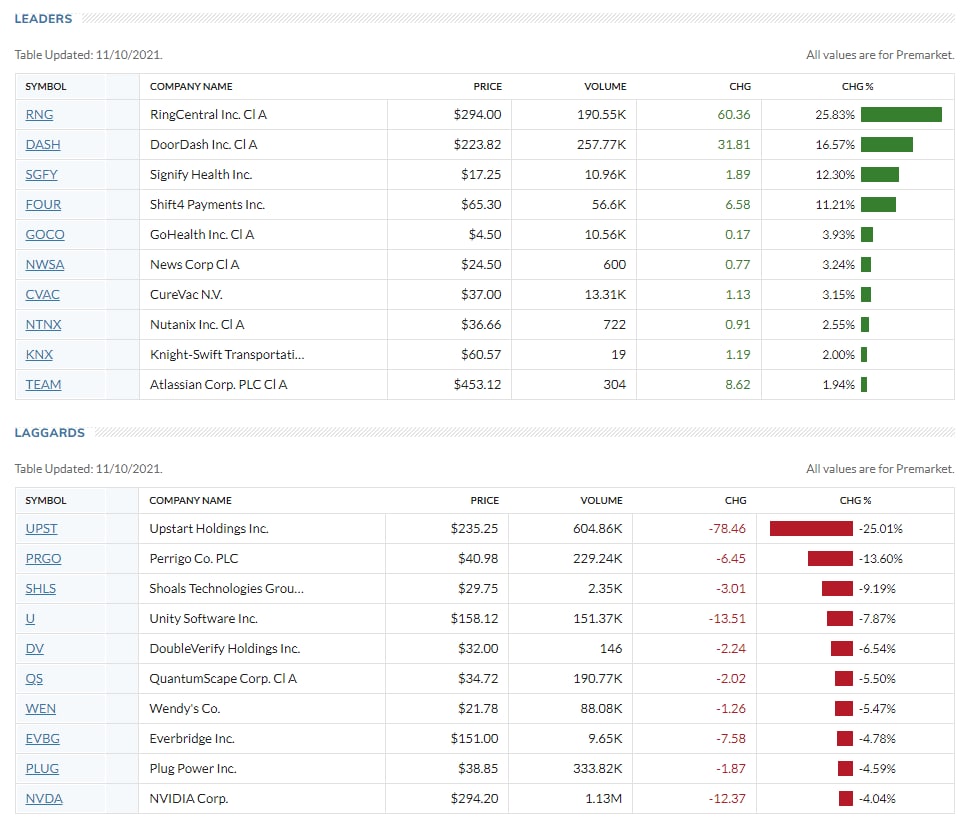Click the -12.37 NVIDIA change value

point(727,799)
